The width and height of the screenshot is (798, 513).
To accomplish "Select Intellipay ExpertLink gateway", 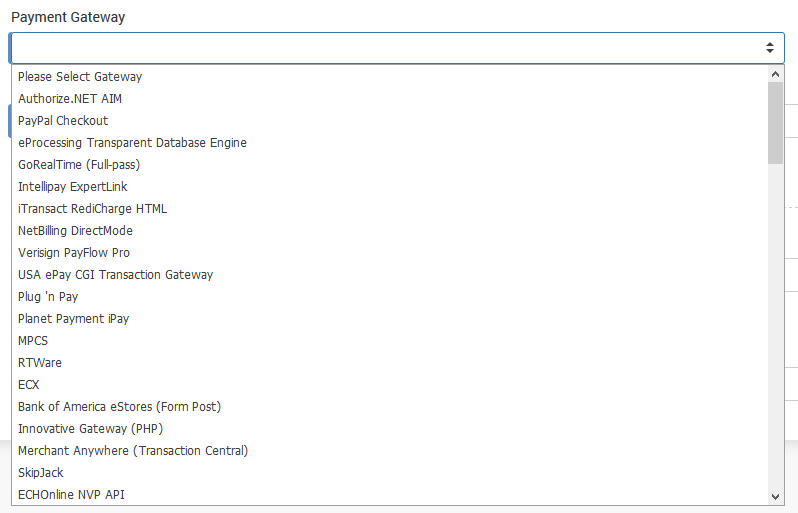I will [x=73, y=187].
